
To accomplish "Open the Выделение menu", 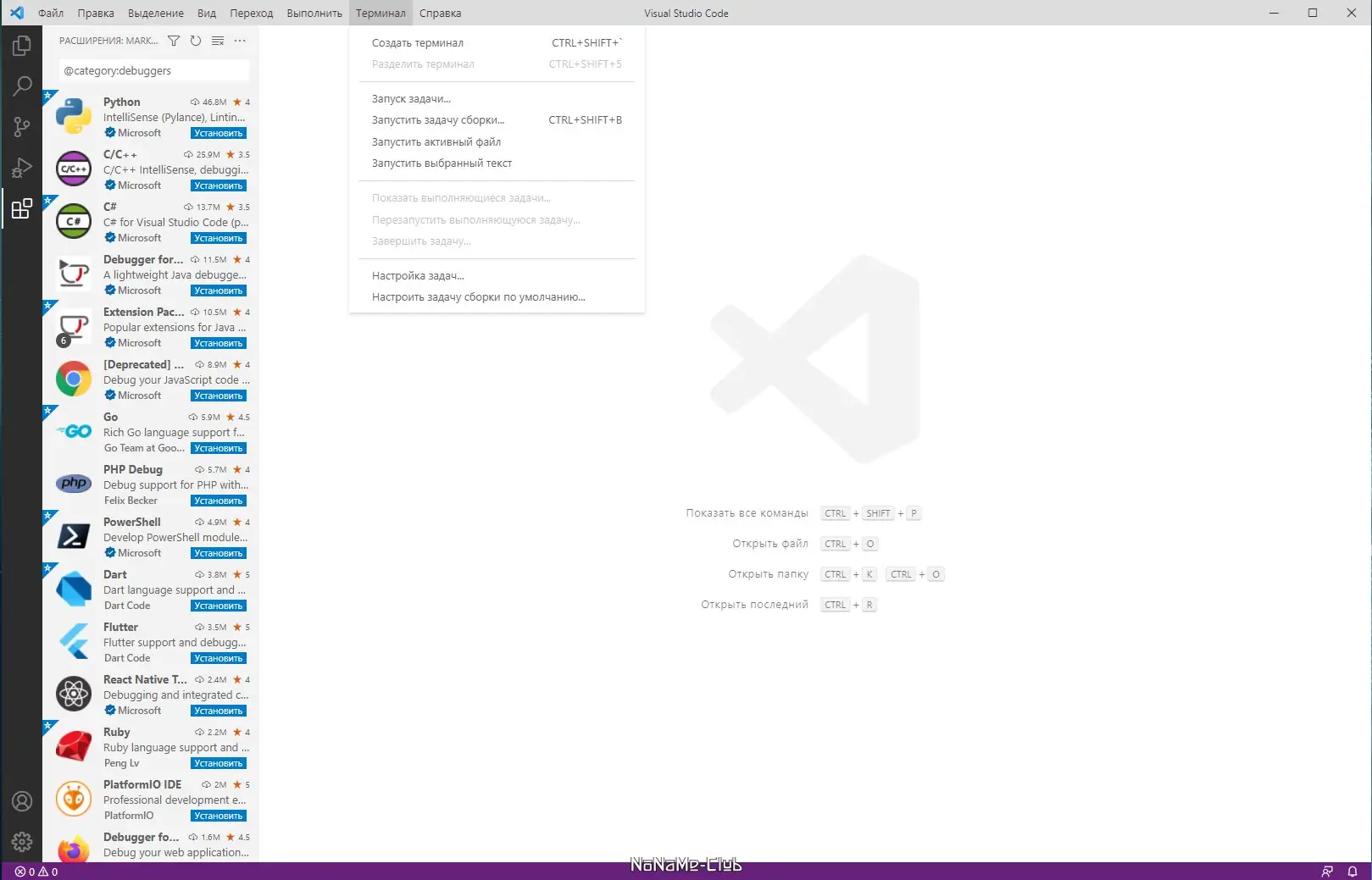I will (x=156, y=13).
